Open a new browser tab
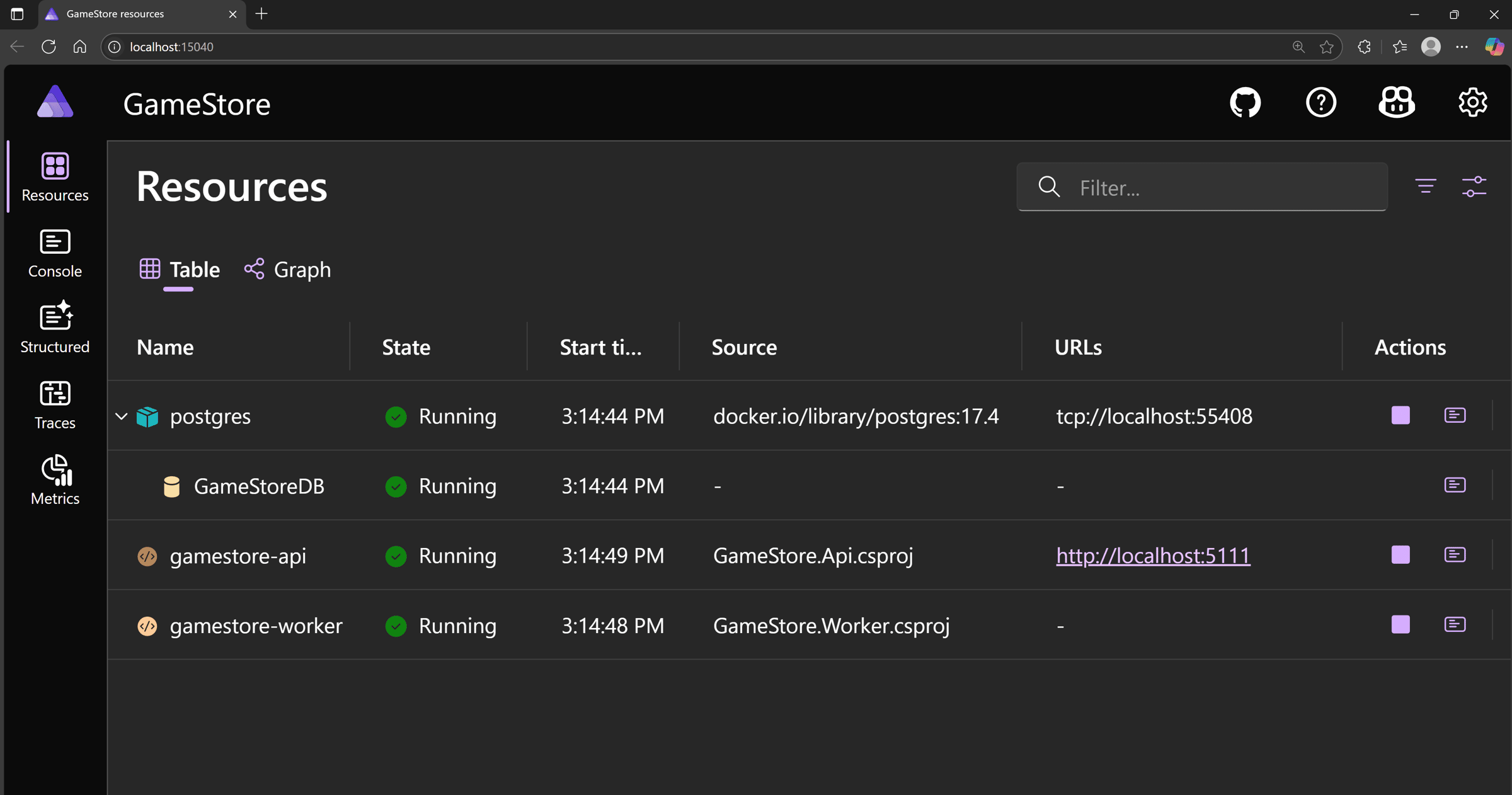 261,14
